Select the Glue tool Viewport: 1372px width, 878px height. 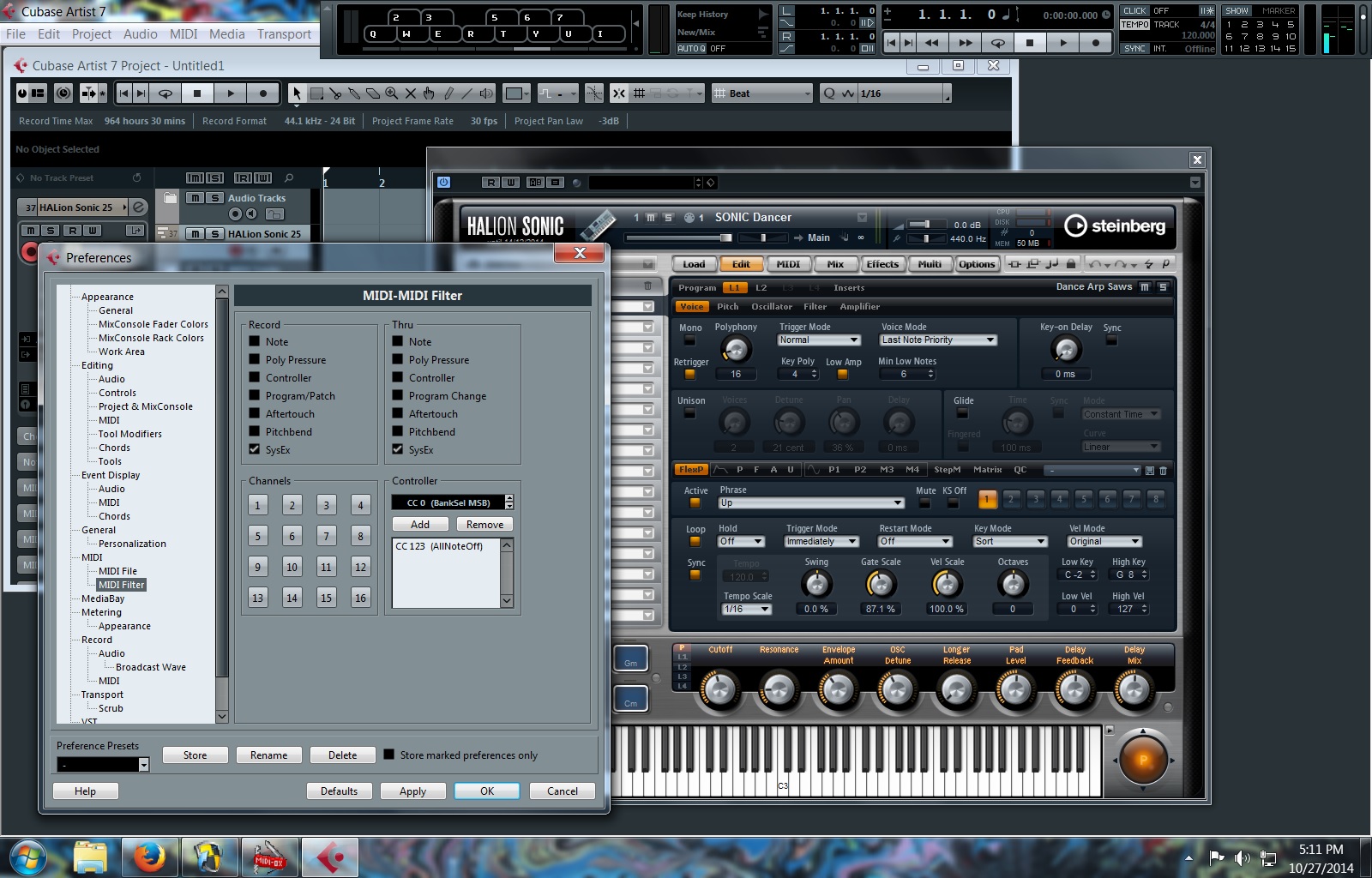354,93
